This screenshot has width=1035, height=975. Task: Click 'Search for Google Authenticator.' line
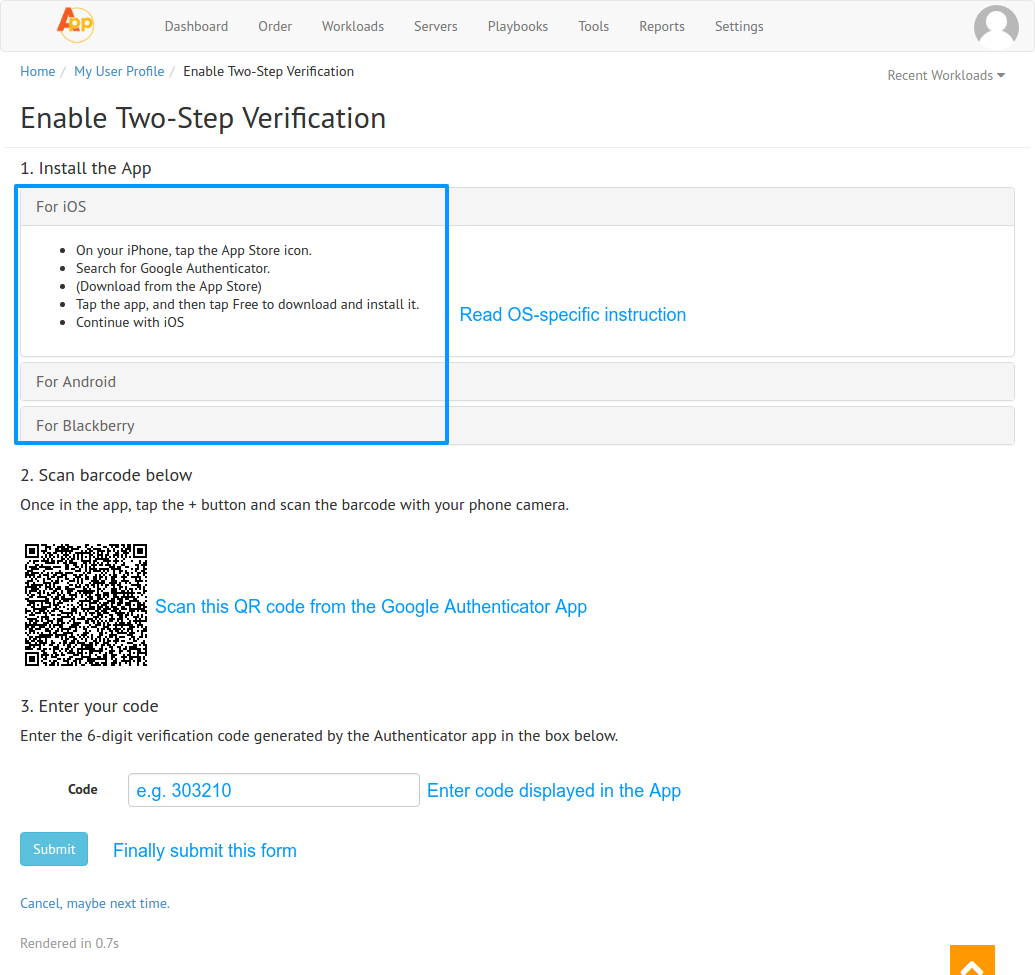[x=173, y=268]
